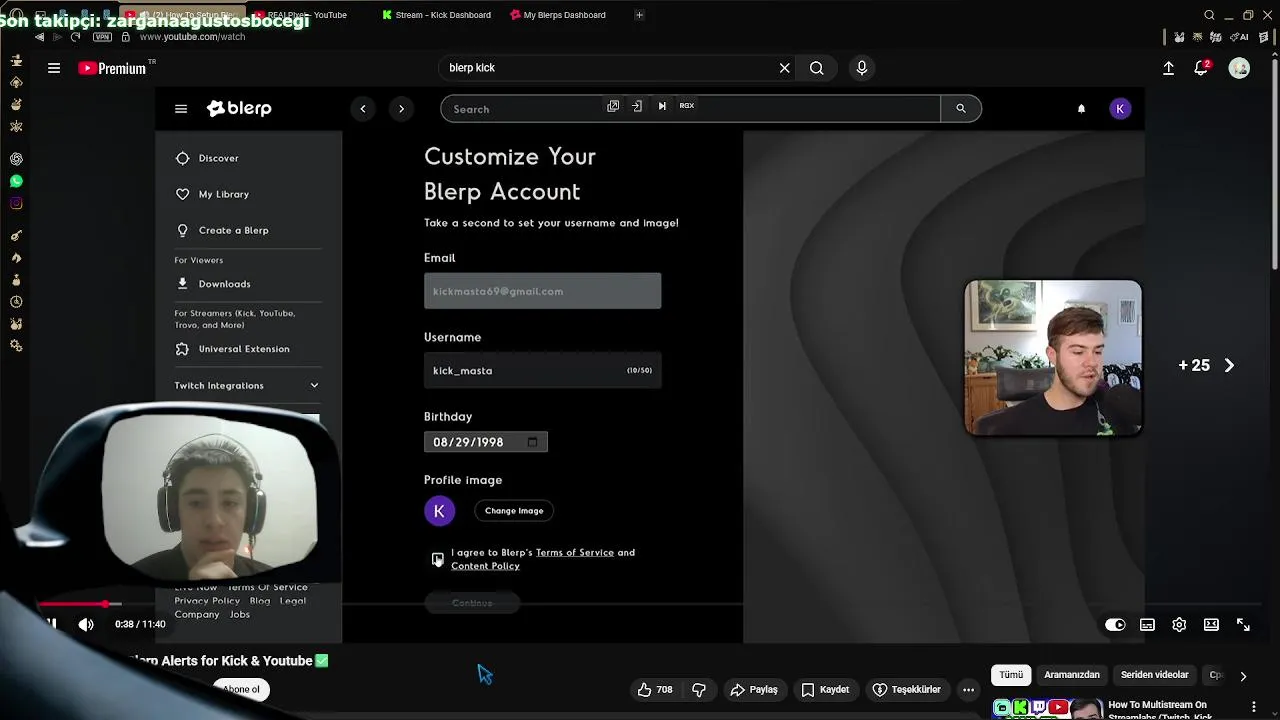
Task: Open a new browser tab with plus
Action: click(x=639, y=15)
